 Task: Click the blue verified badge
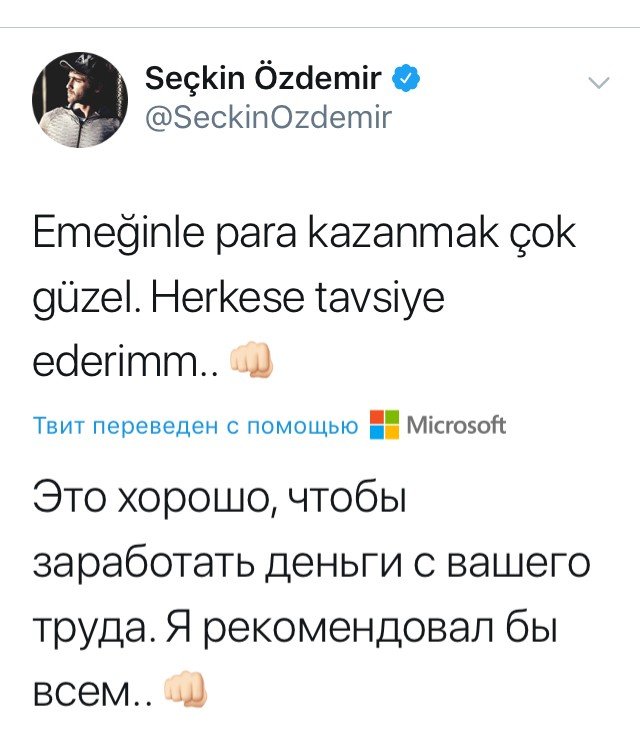(406, 78)
